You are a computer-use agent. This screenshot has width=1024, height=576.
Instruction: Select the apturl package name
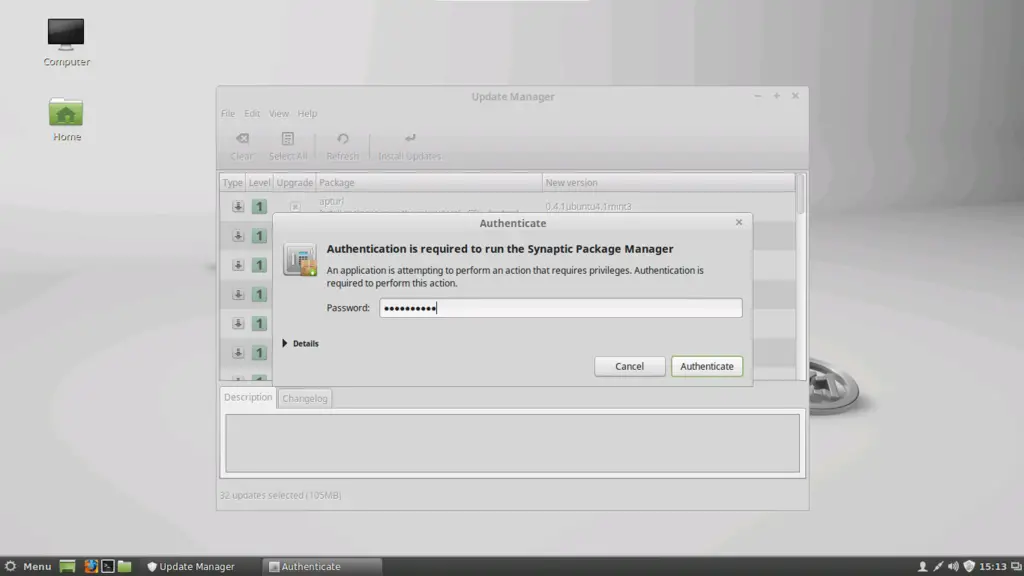331,201
